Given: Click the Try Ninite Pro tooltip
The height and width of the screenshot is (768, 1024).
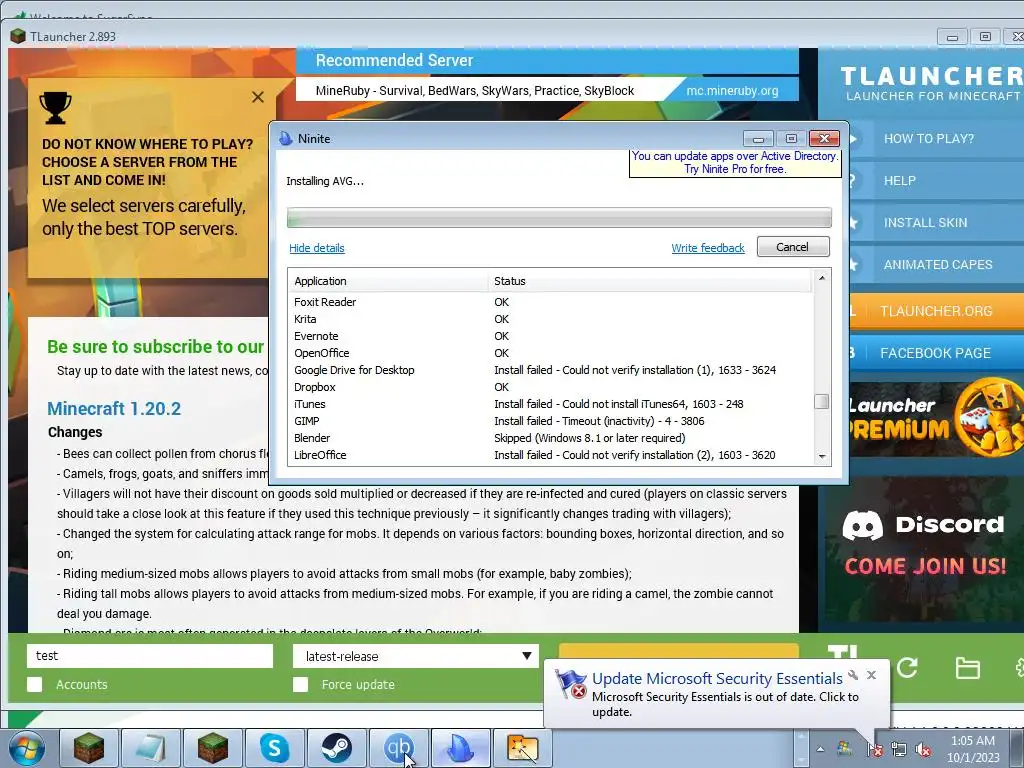Looking at the screenshot, I should coord(735,163).
